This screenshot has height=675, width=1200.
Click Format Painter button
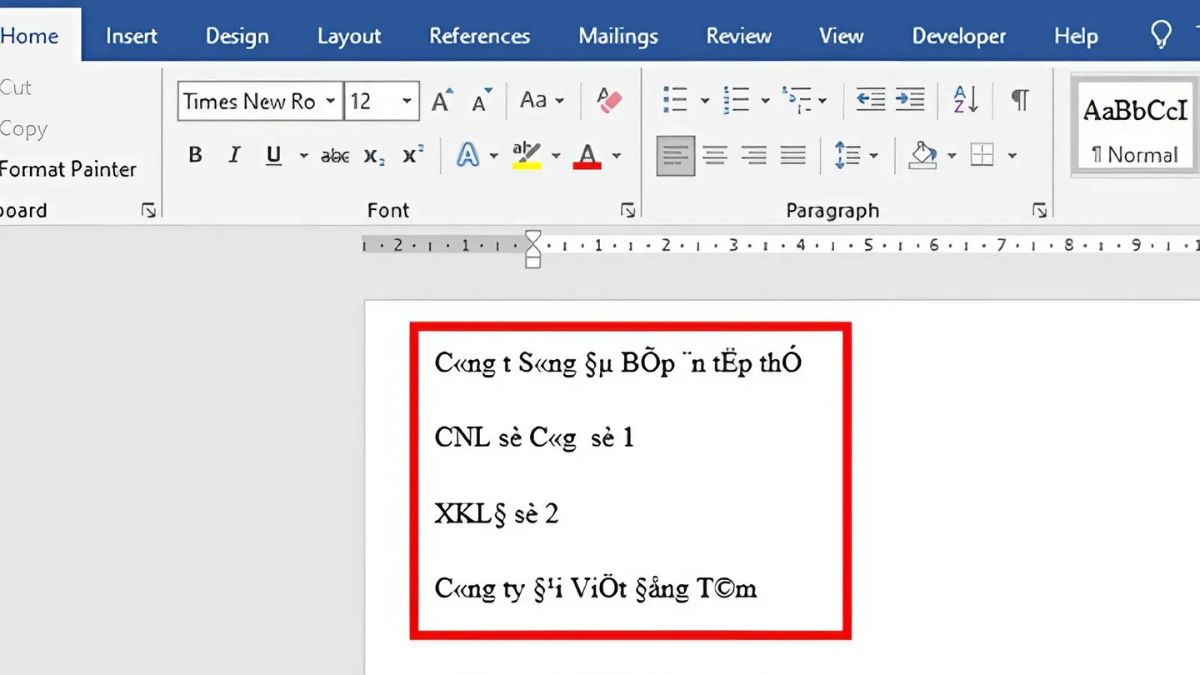click(68, 169)
